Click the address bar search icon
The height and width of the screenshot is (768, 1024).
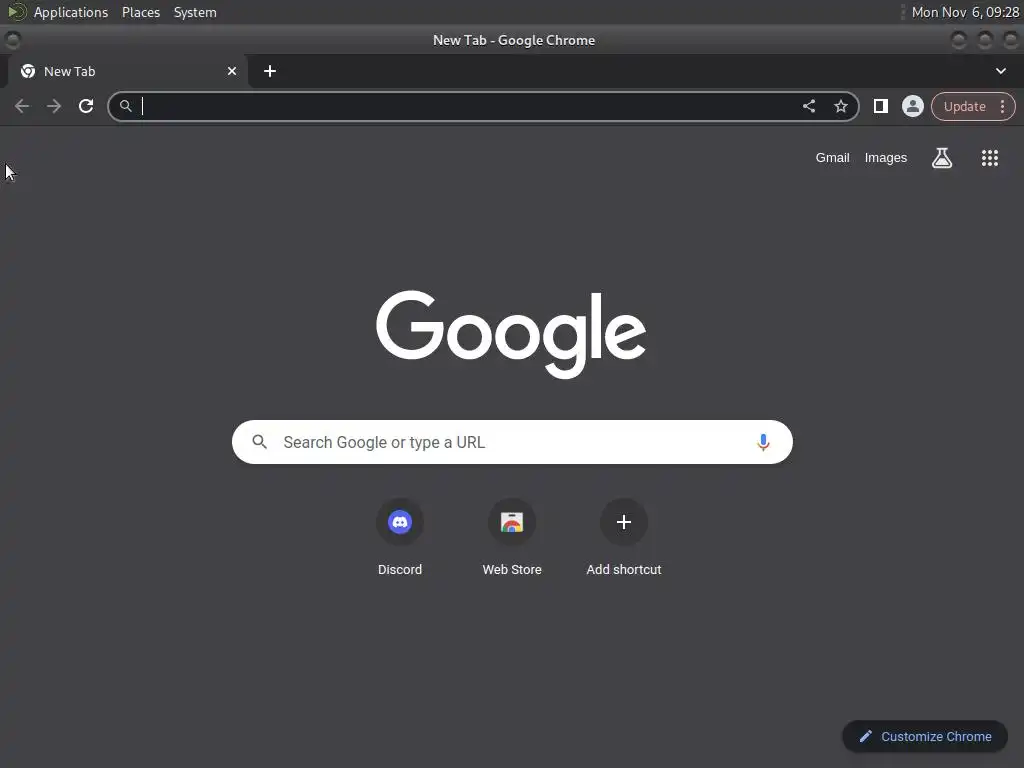click(x=125, y=106)
